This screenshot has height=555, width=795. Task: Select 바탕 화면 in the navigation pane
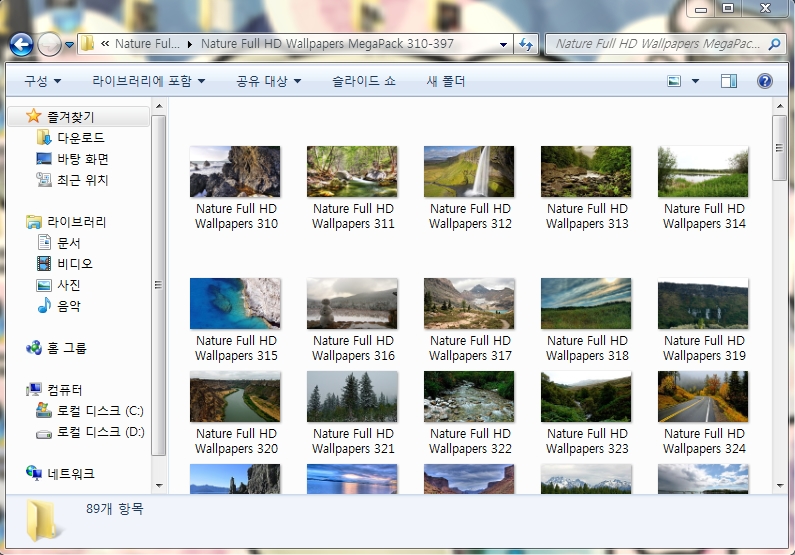click(x=82, y=159)
